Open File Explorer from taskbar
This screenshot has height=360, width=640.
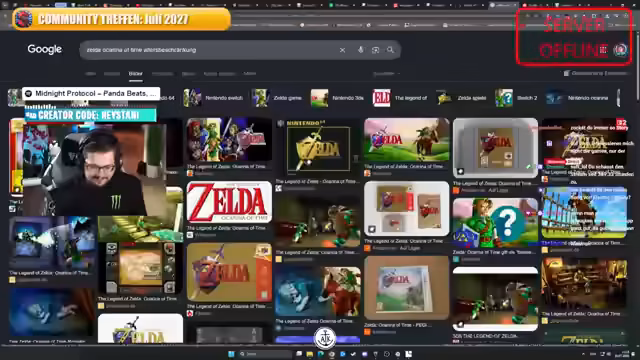tap(310, 354)
